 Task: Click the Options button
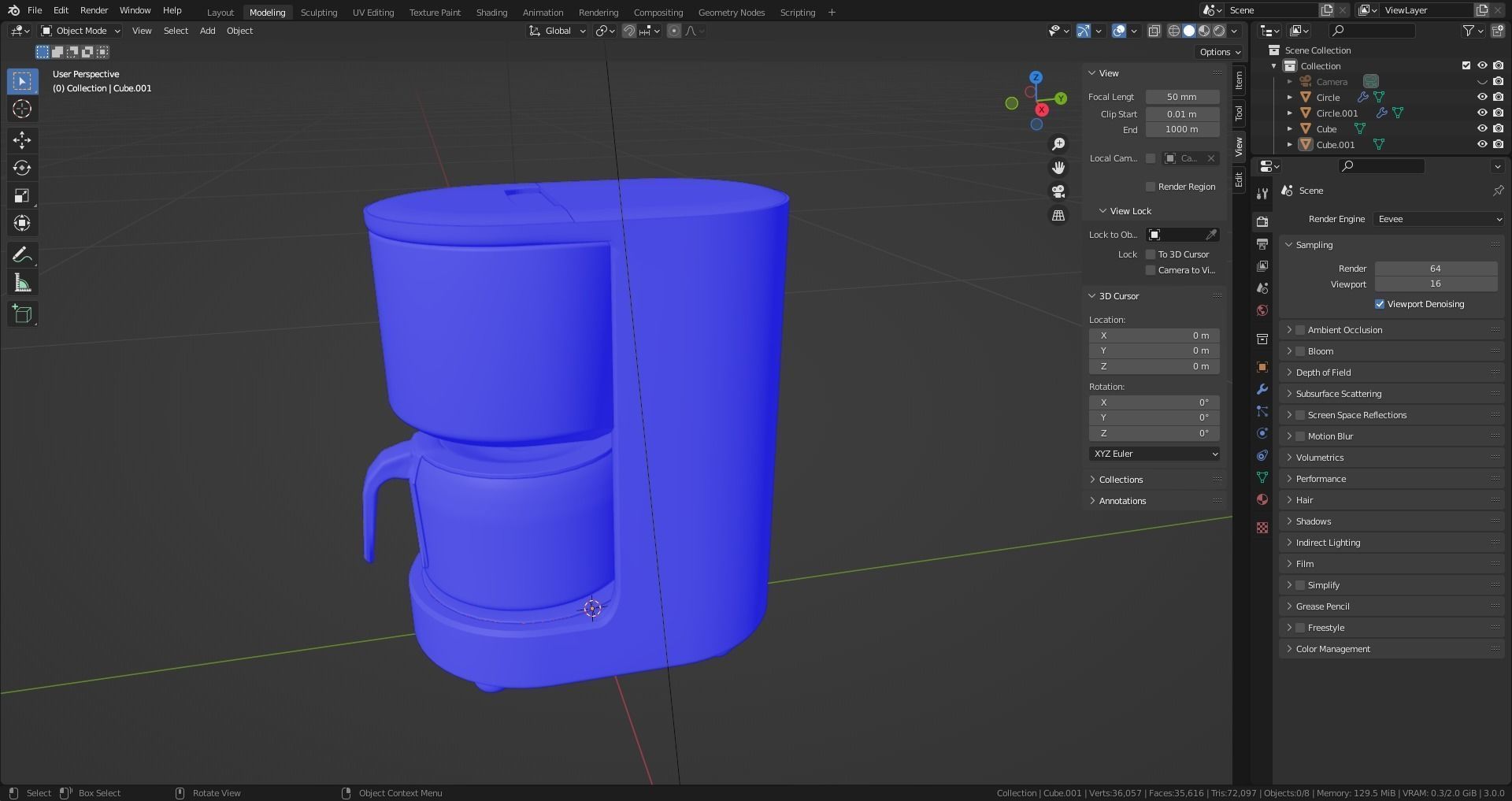[1220, 52]
